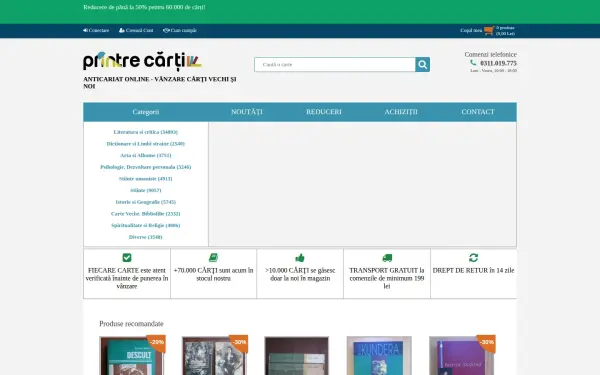The width and height of the screenshot is (600, 375).
Task: Click the delivery truck icon
Action: point(387,258)
